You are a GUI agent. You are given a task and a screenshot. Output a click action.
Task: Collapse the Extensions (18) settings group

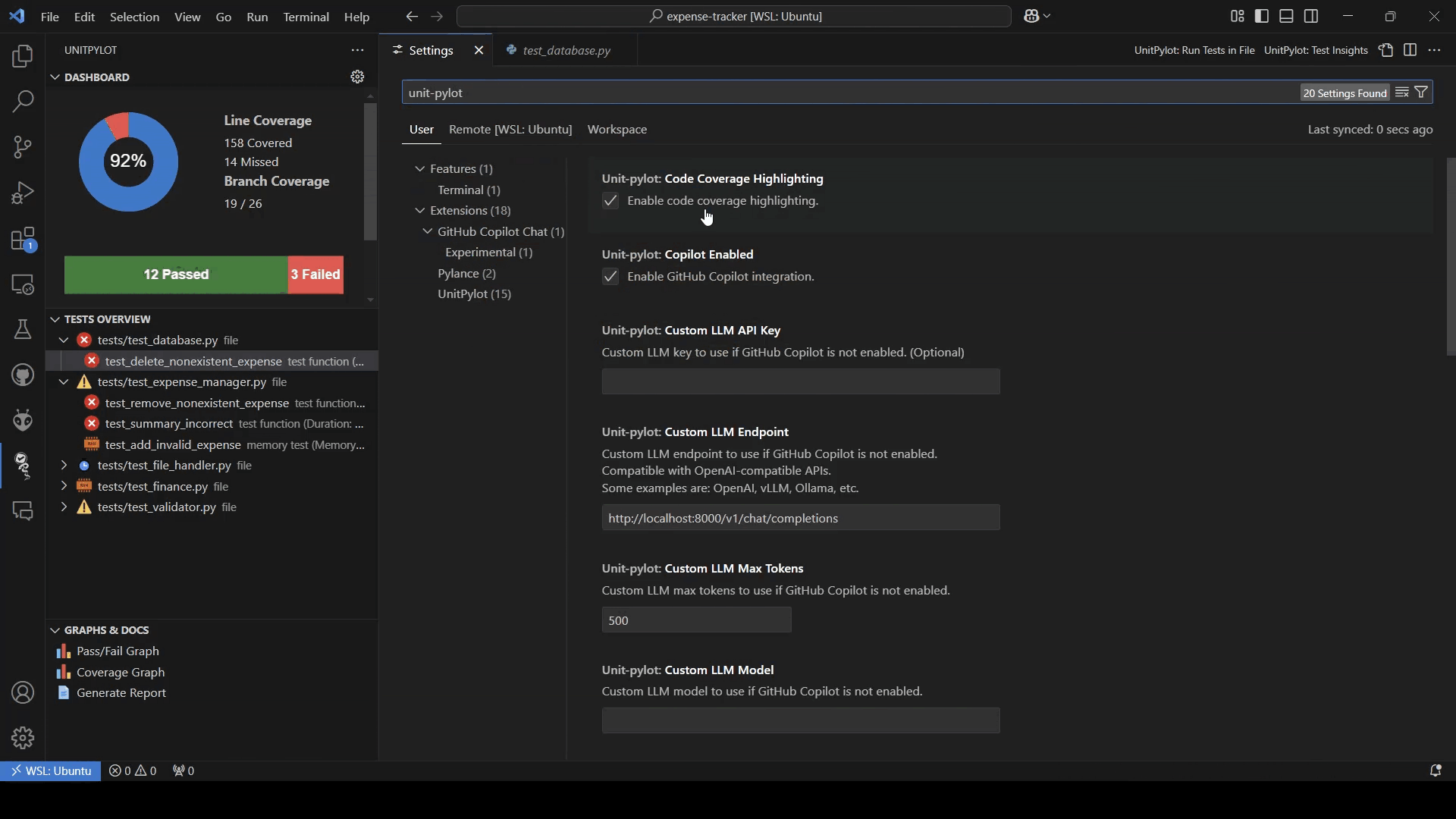click(x=420, y=211)
